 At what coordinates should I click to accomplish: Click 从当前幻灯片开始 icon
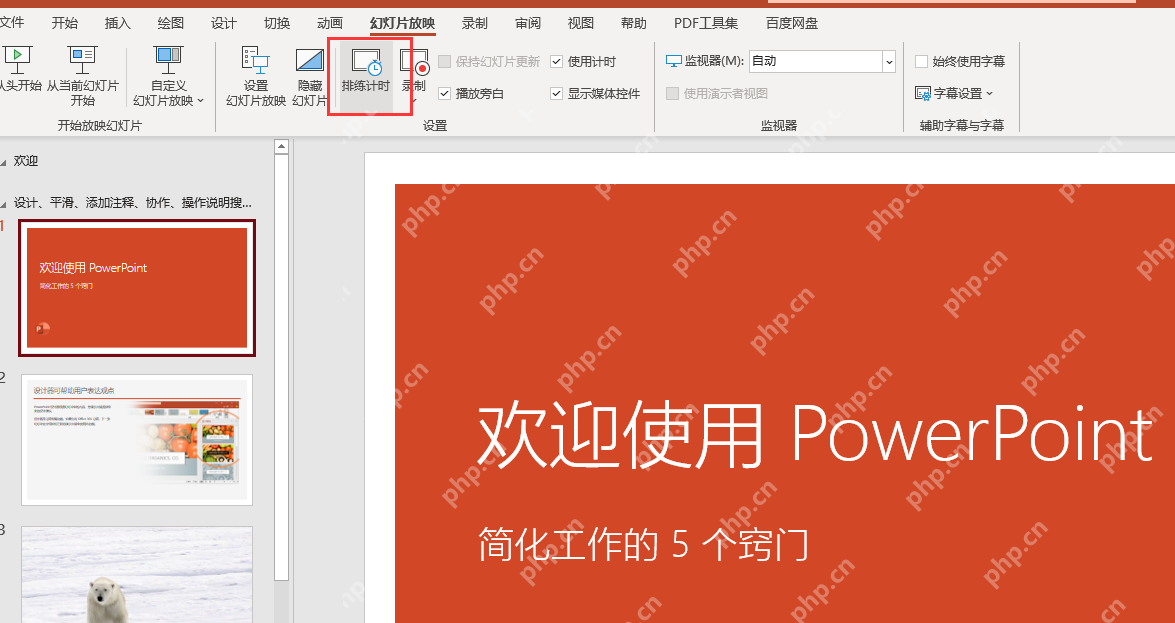pyautogui.click(x=82, y=58)
